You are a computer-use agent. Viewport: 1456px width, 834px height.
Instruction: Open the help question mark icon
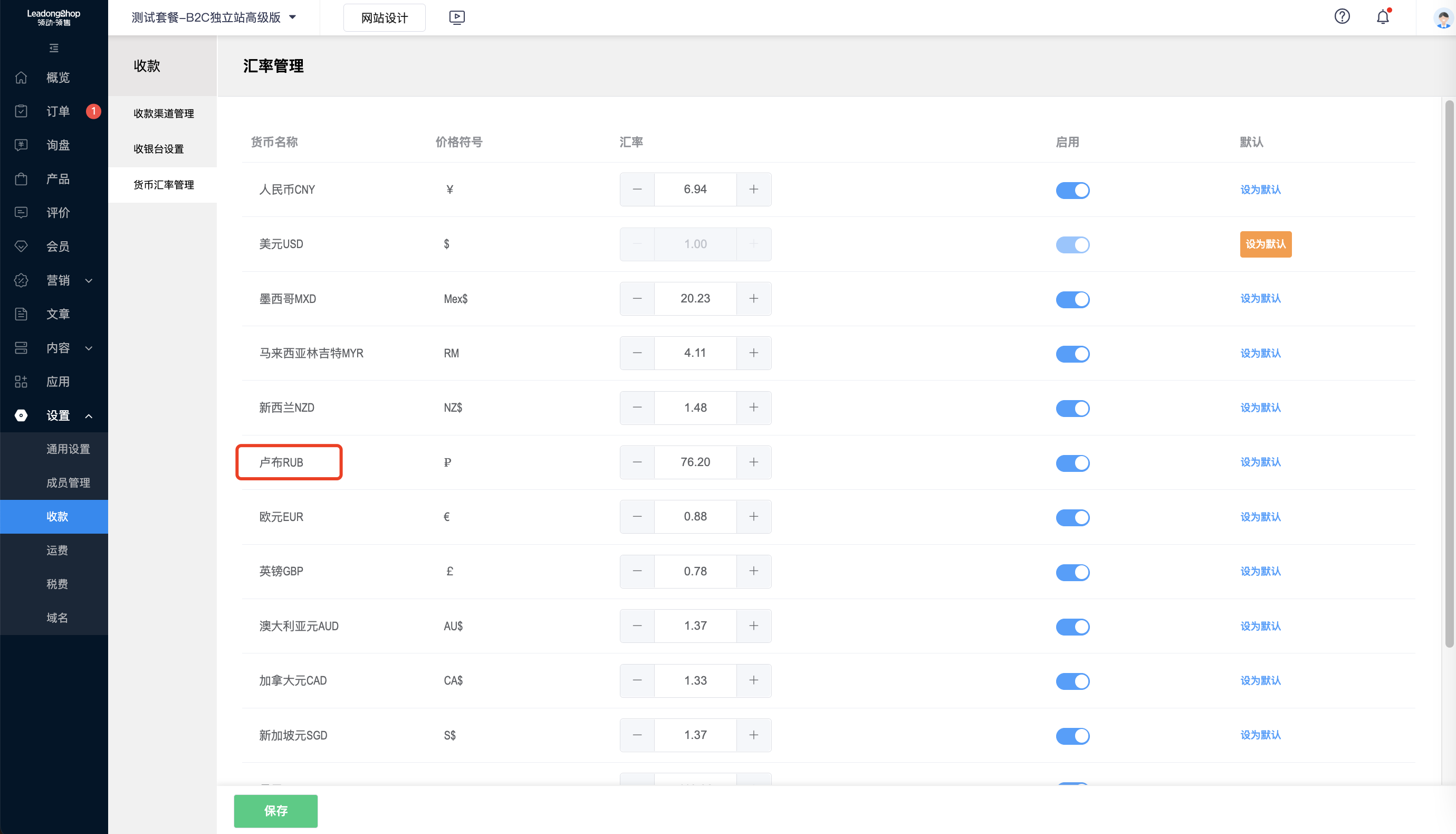[1342, 16]
